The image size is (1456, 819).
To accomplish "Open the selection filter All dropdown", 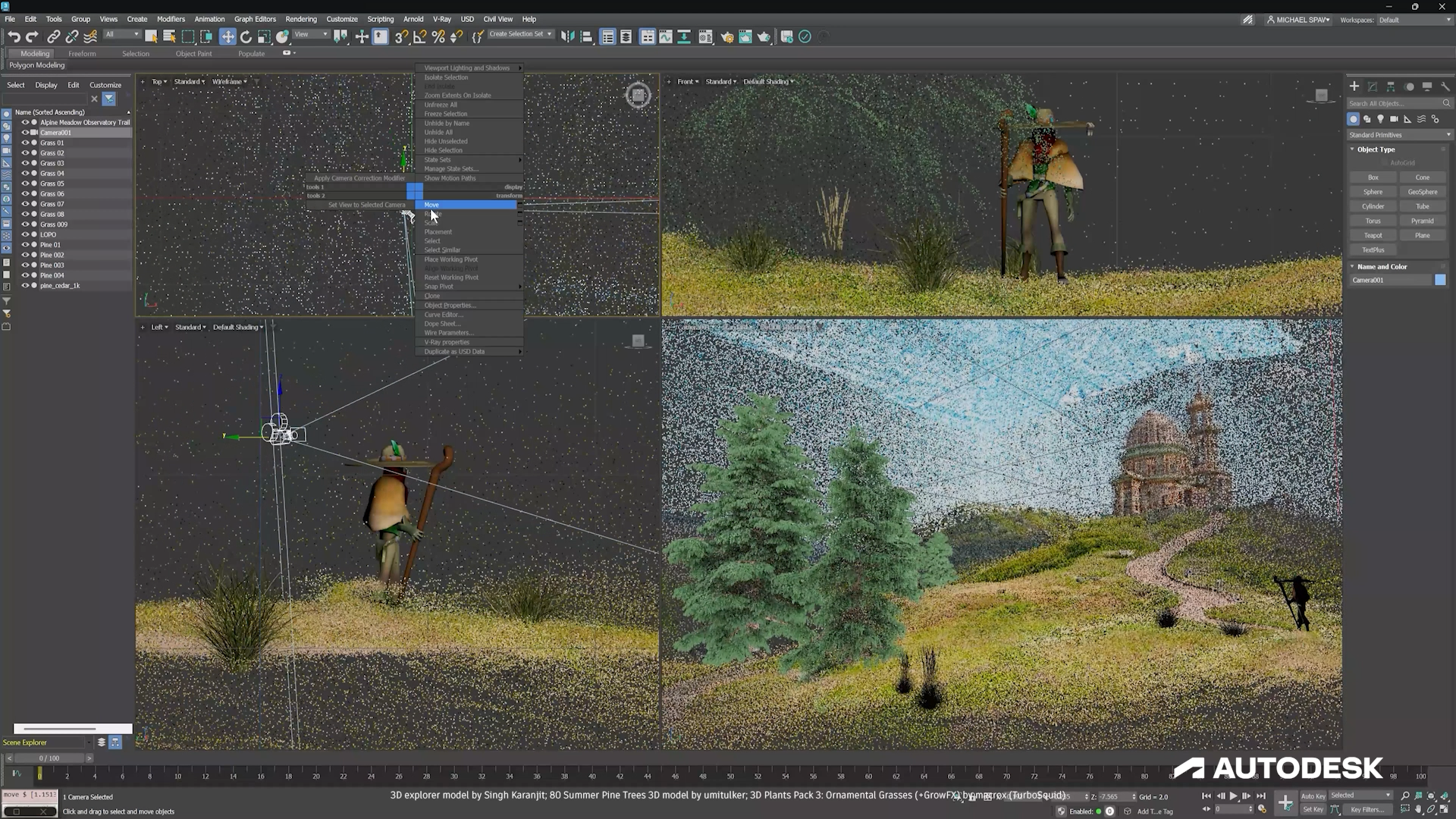I will [122, 35].
